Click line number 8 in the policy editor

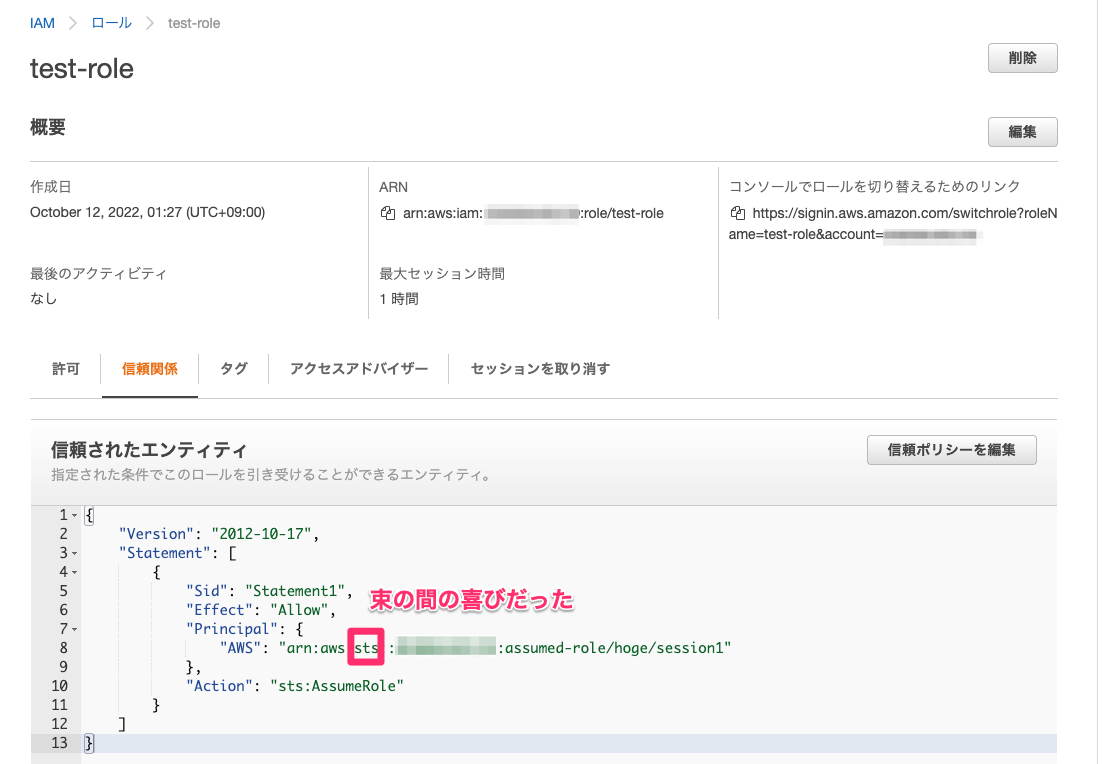click(63, 647)
